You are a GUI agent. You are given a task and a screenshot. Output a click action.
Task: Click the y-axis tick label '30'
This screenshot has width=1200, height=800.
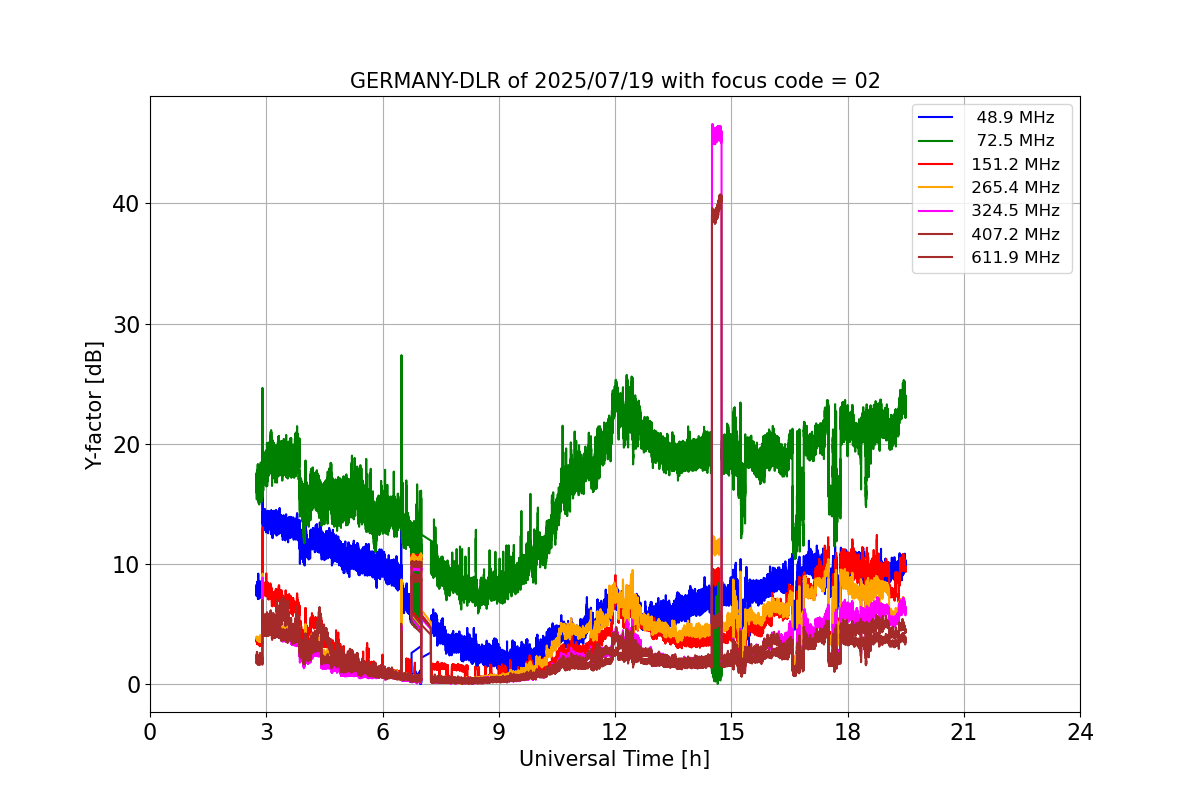pos(128,324)
